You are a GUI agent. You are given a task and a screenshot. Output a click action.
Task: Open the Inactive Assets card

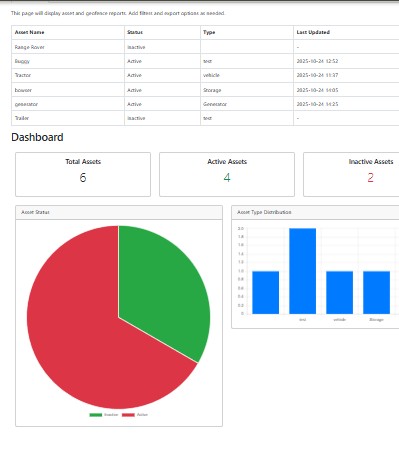[x=351, y=175]
